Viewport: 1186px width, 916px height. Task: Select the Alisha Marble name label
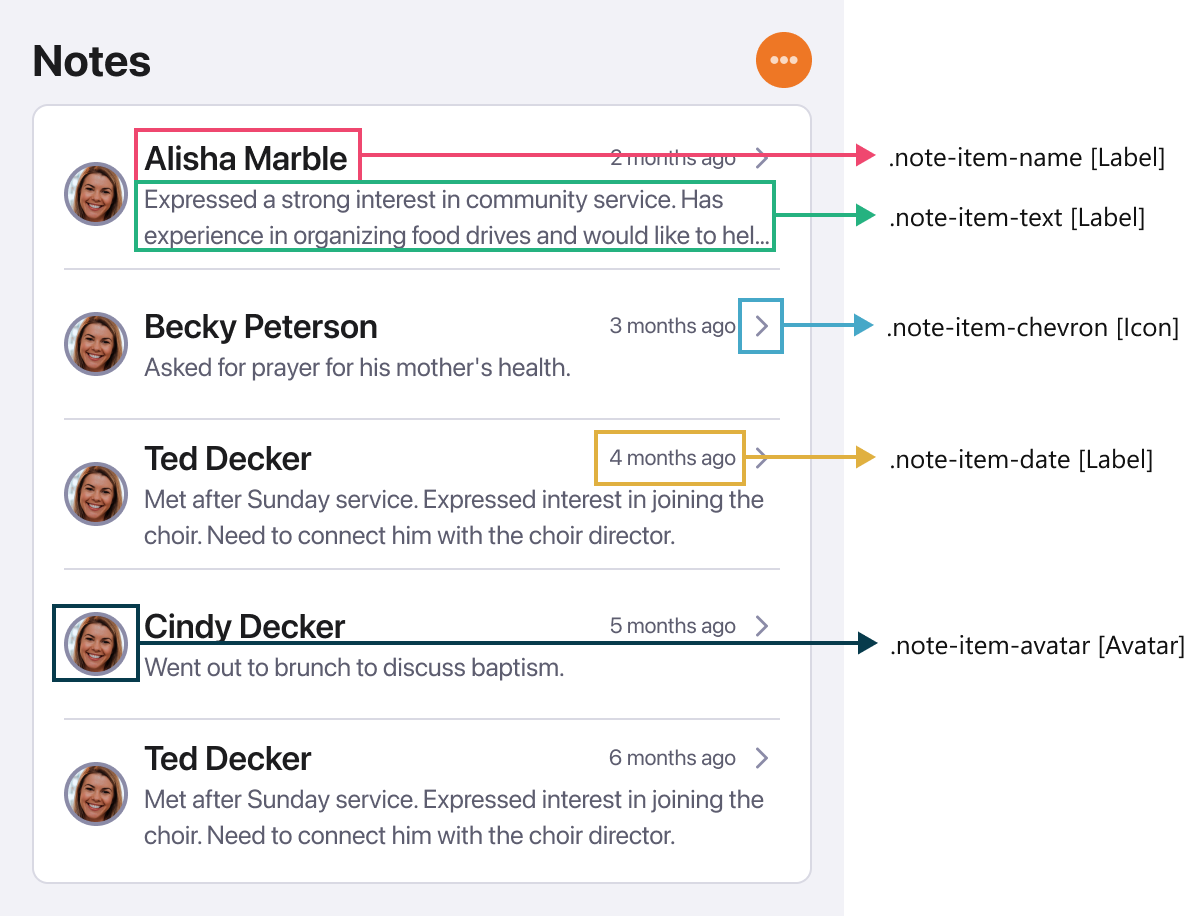pyautogui.click(x=246, y=158)
